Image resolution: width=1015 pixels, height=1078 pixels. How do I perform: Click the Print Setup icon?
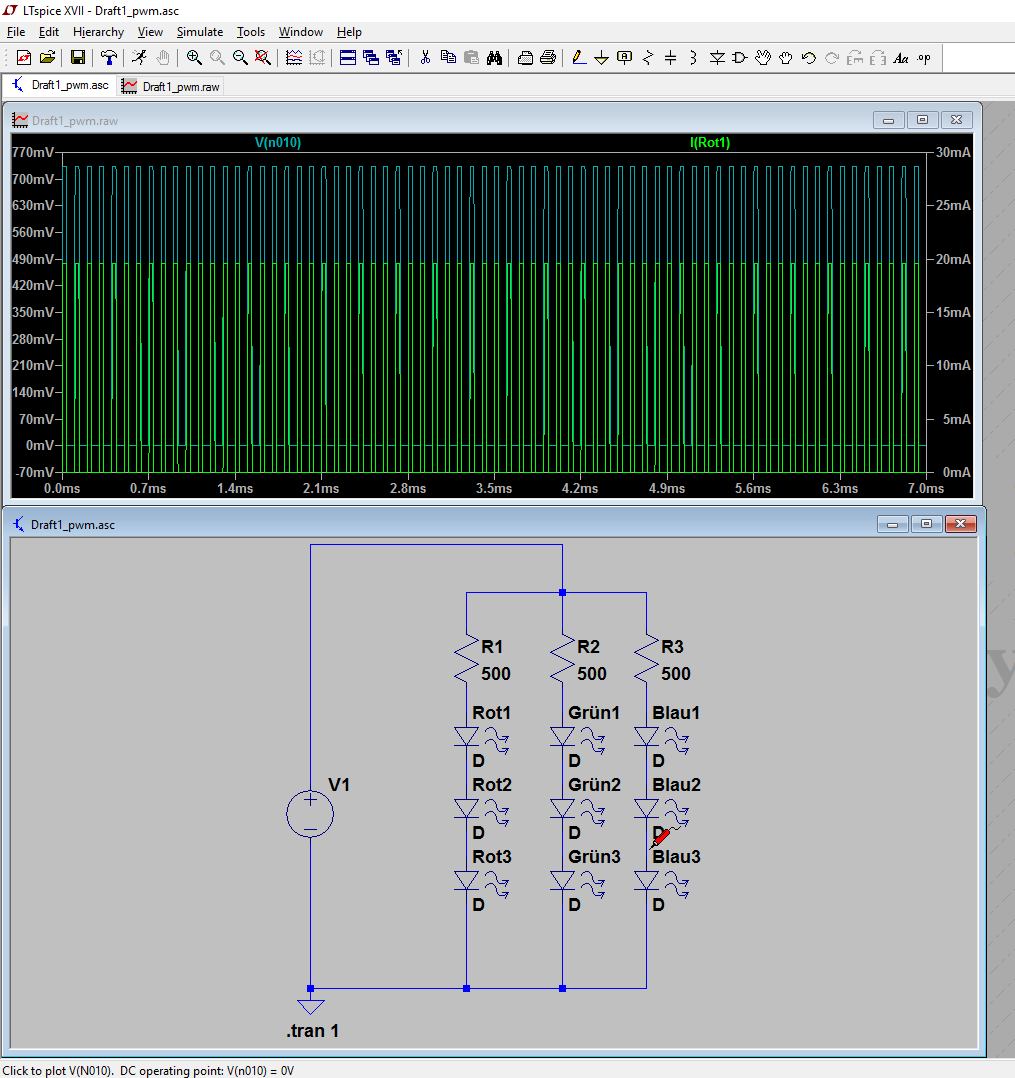pyautogui.click(x=525, y=58)
